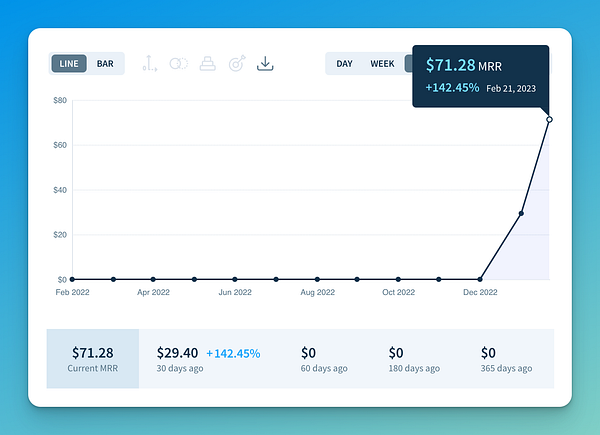The width and height of the screenshot is (600, 435).
Task: Click the Jun 2022 x-axis label
Action: (x=235, y=292)
